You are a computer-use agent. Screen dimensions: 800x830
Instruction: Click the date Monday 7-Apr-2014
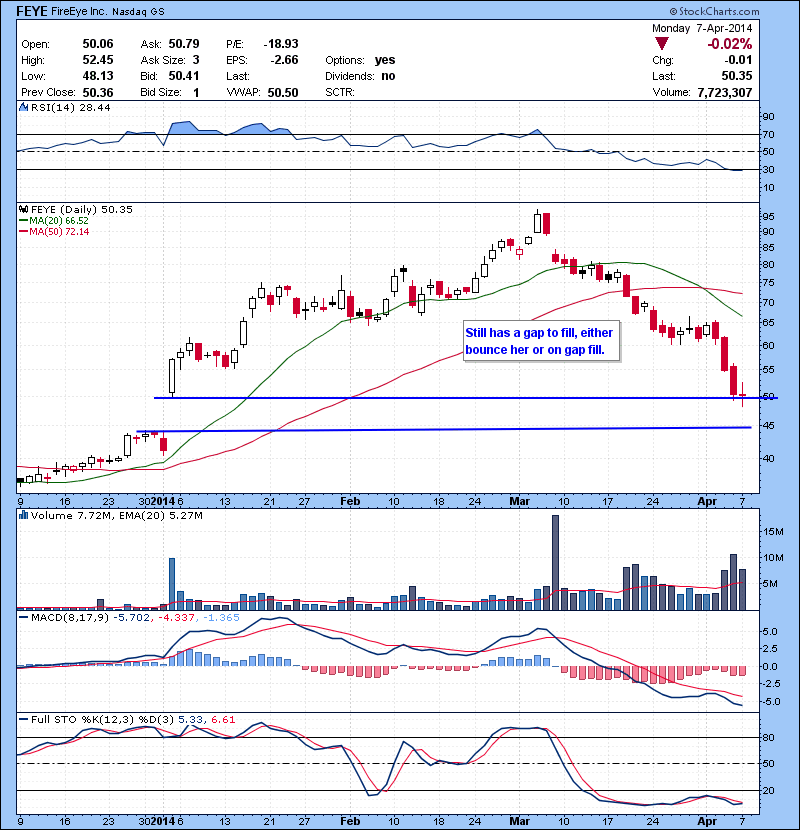(702, 28)
